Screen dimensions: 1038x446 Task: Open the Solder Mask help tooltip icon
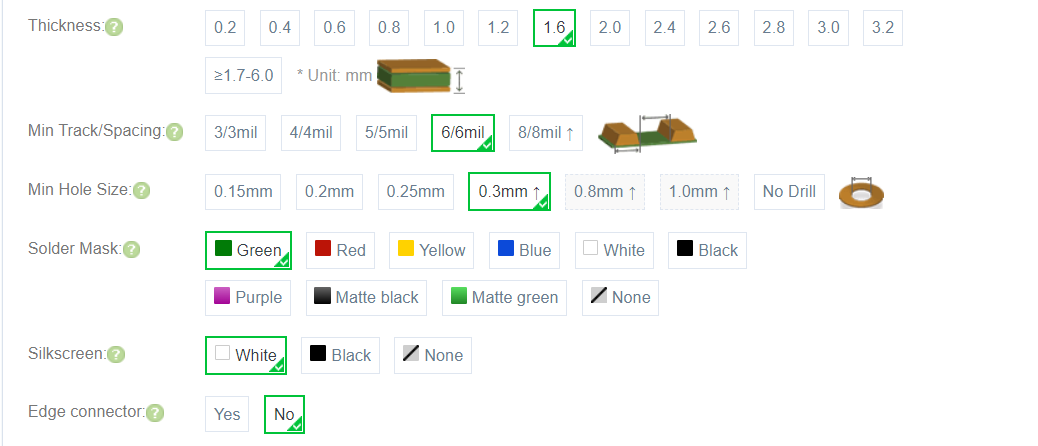pos(131,249)
